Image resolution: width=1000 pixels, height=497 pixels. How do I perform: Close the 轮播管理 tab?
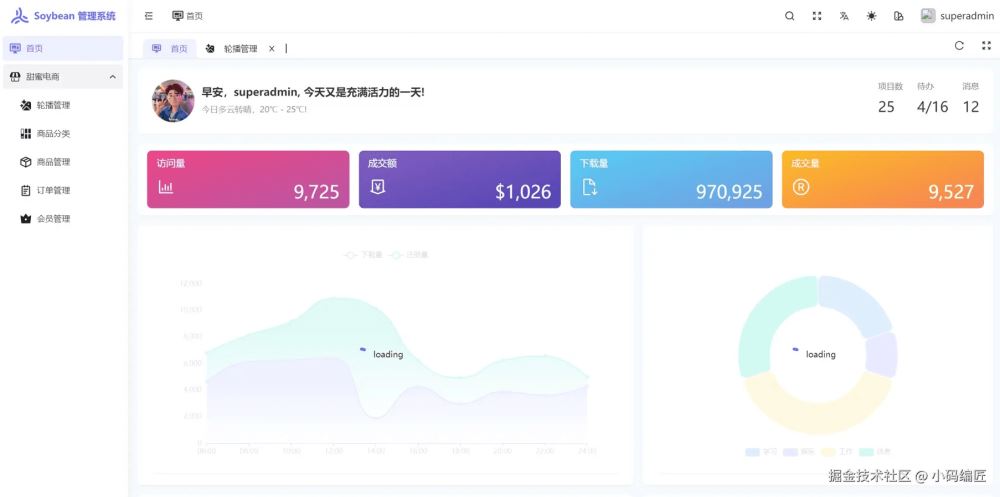(271, 49)
